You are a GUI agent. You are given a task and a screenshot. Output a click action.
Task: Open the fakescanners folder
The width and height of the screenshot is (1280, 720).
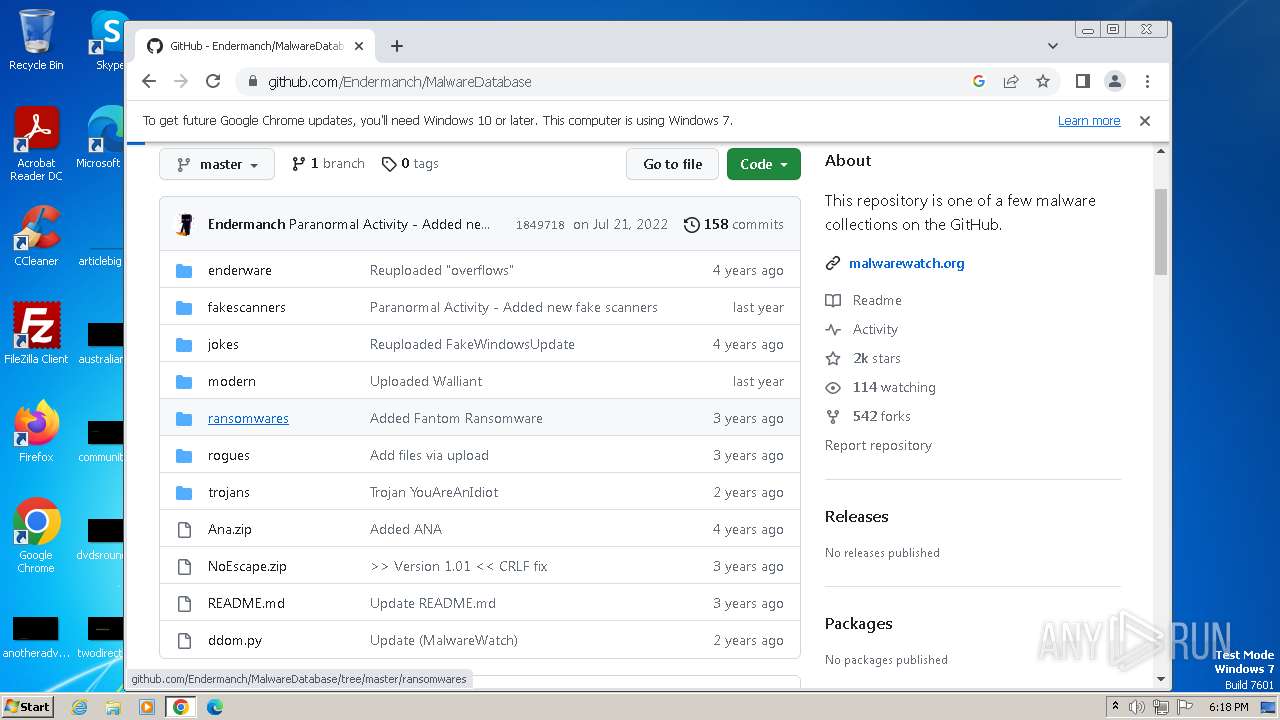(x=247, y=308)
